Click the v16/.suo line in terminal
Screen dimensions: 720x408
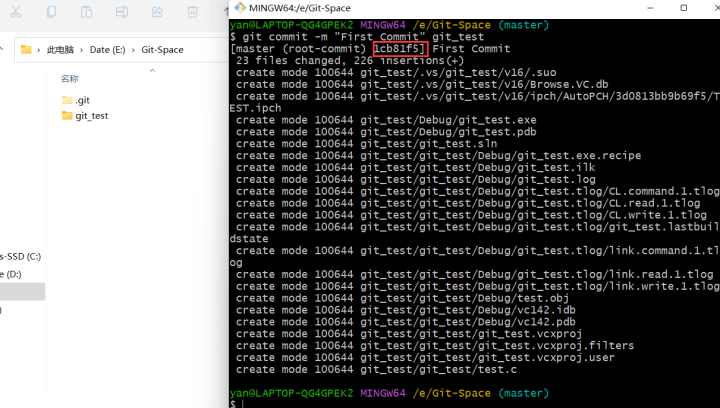pyautogui.click(x=396, y=73)
